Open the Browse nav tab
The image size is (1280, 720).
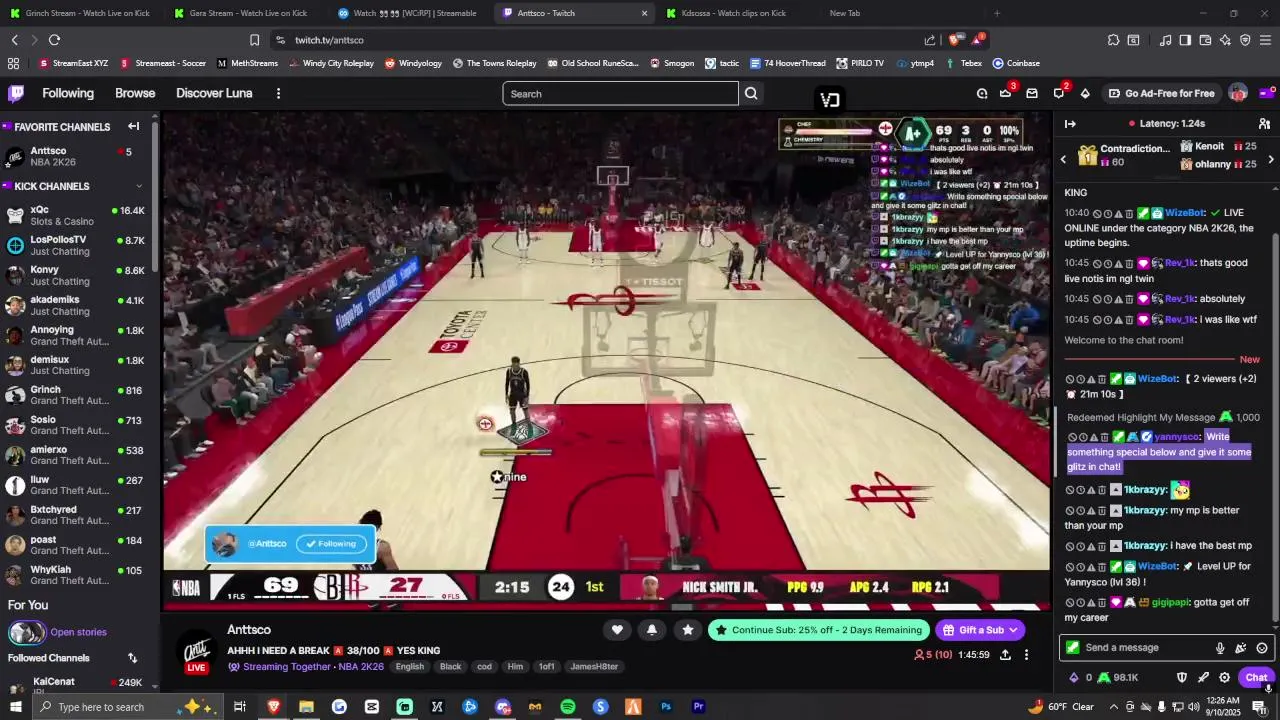[135, 93]
